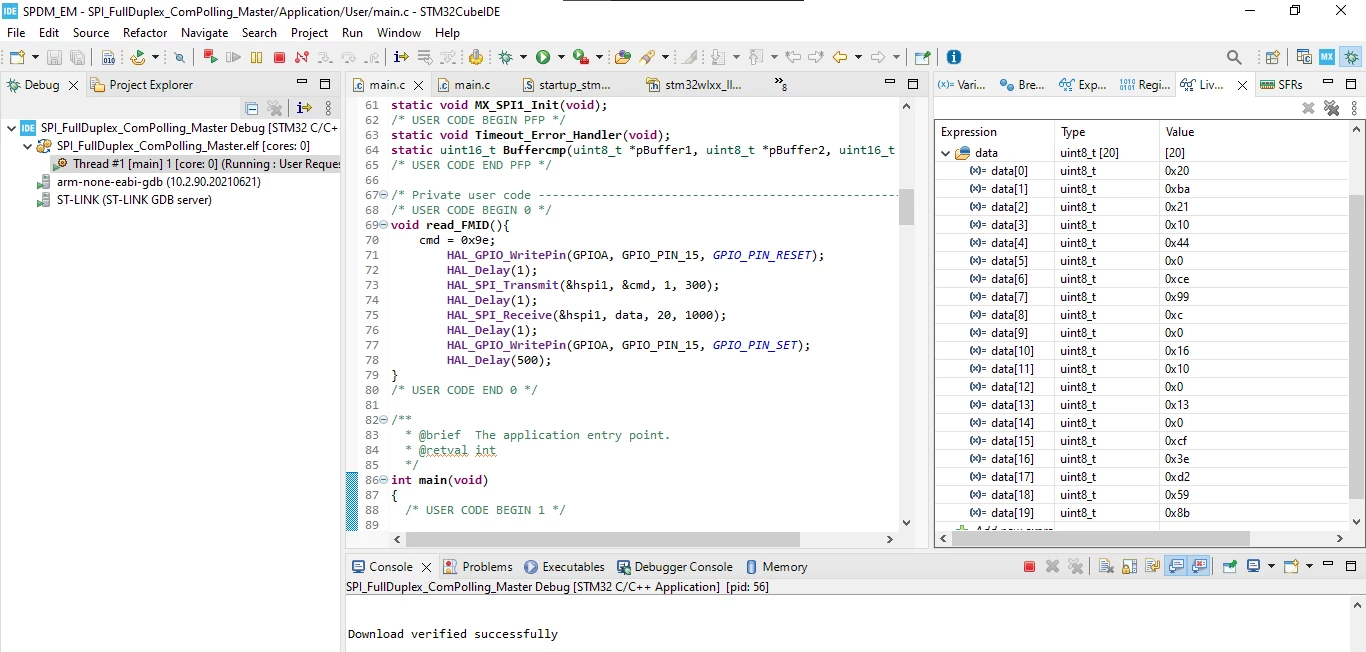
Task: Open the Information Center icon
Action: coord(953,57)
